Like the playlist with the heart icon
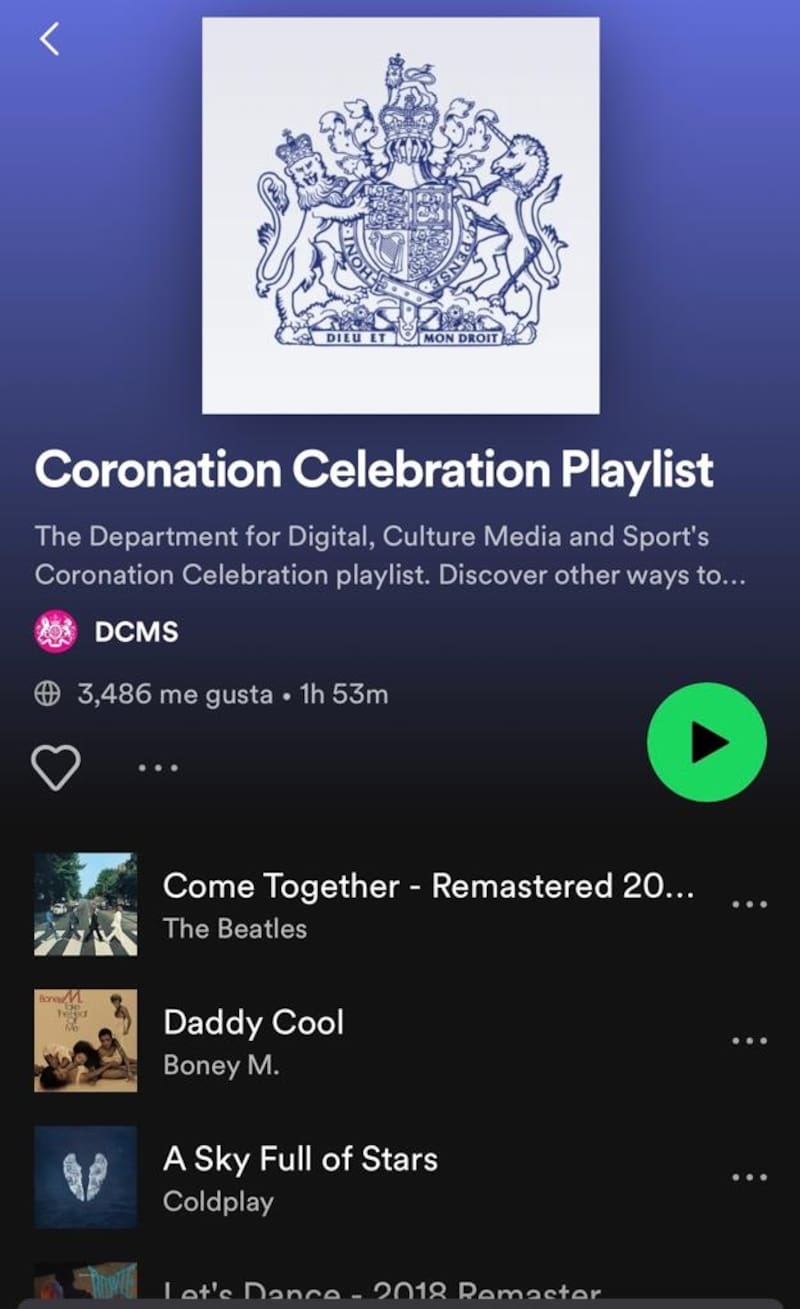 55,767
